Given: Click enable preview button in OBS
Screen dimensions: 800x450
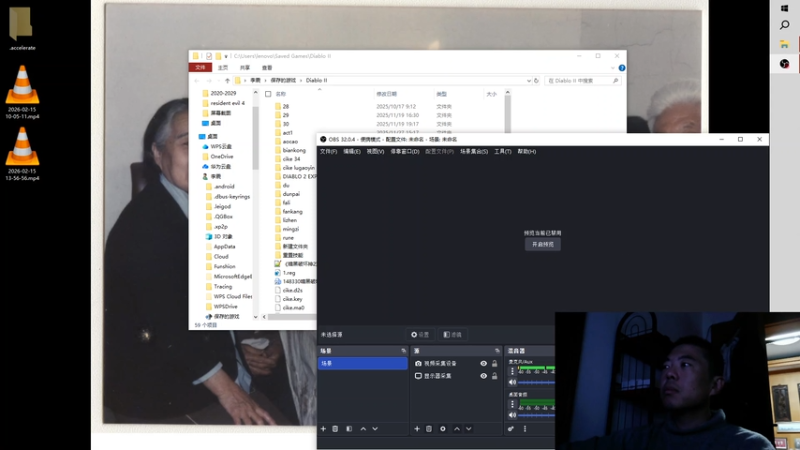Looking at the screenshot, I should coord(542,244).
